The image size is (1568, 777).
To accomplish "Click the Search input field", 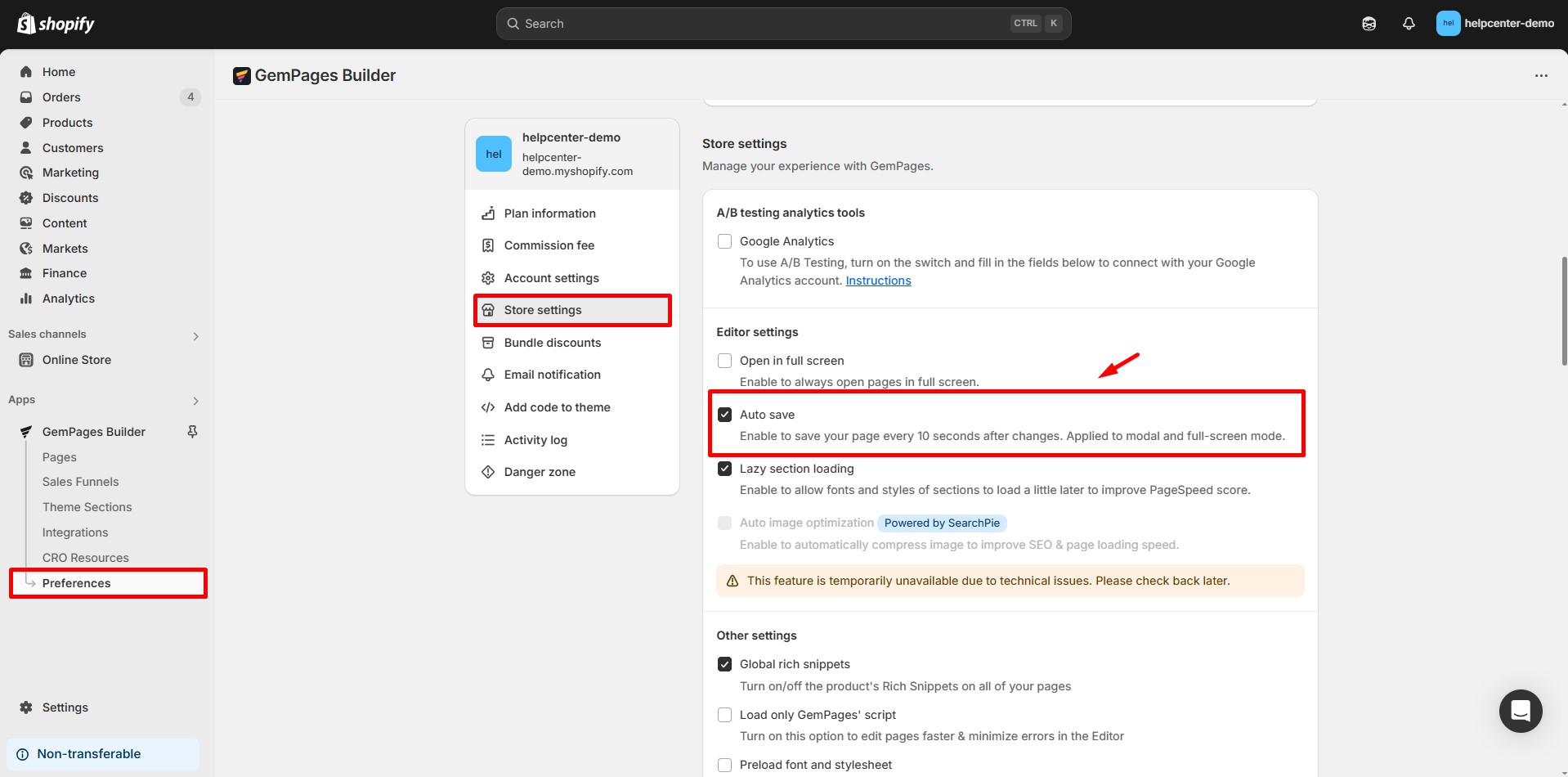I will click(760, 24).
